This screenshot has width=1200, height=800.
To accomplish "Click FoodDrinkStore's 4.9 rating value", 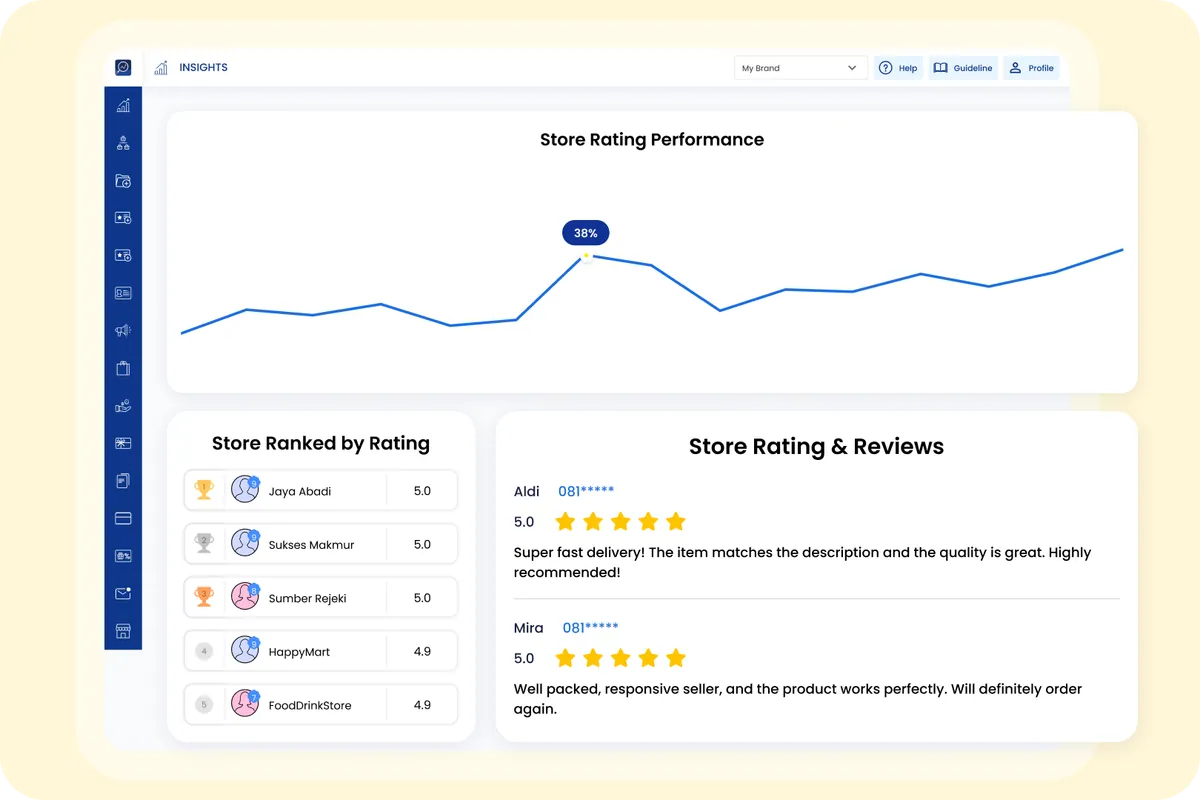I will click(422, 705).
